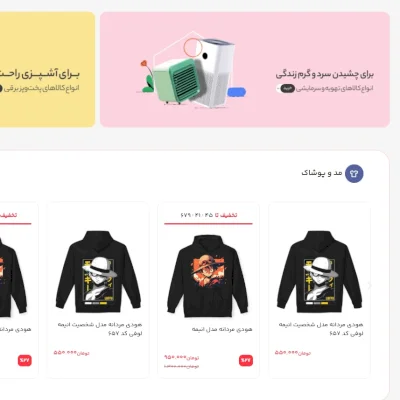Click the orange circle outline above the cooler

pyautogui.click(x=193, y=47)
